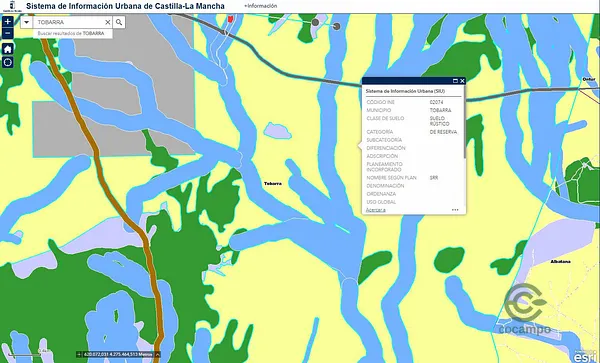Close the SIU info popup
This screenshot has height=363, width=600.
[x=462, y=81]
